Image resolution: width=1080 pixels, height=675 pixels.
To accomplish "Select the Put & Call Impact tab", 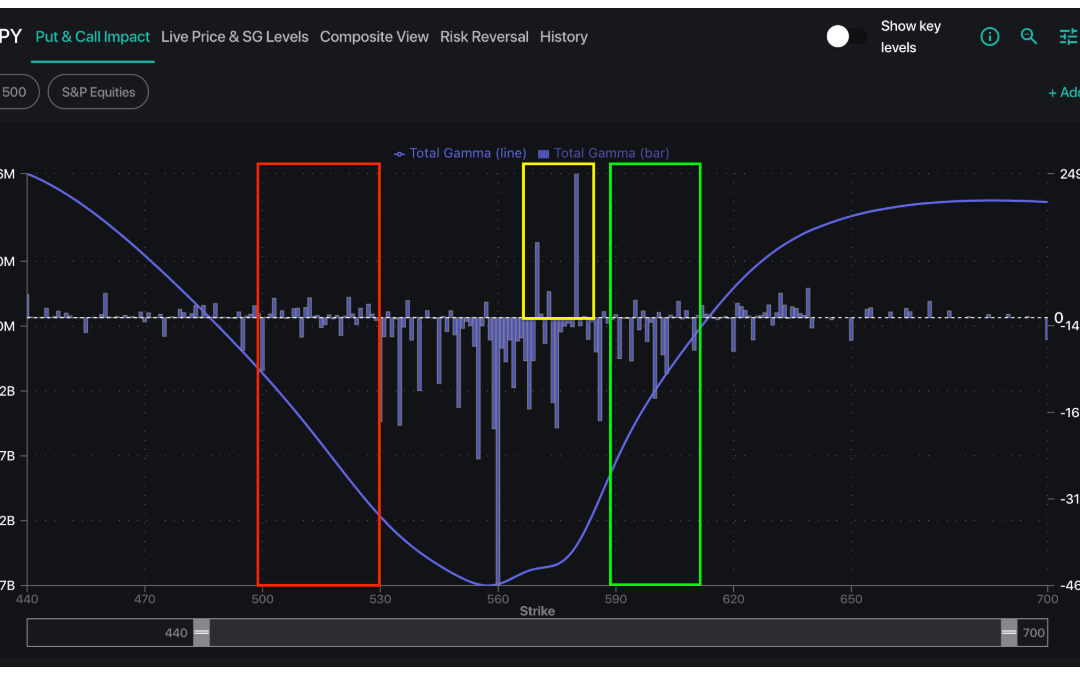I will coord(92,36).
